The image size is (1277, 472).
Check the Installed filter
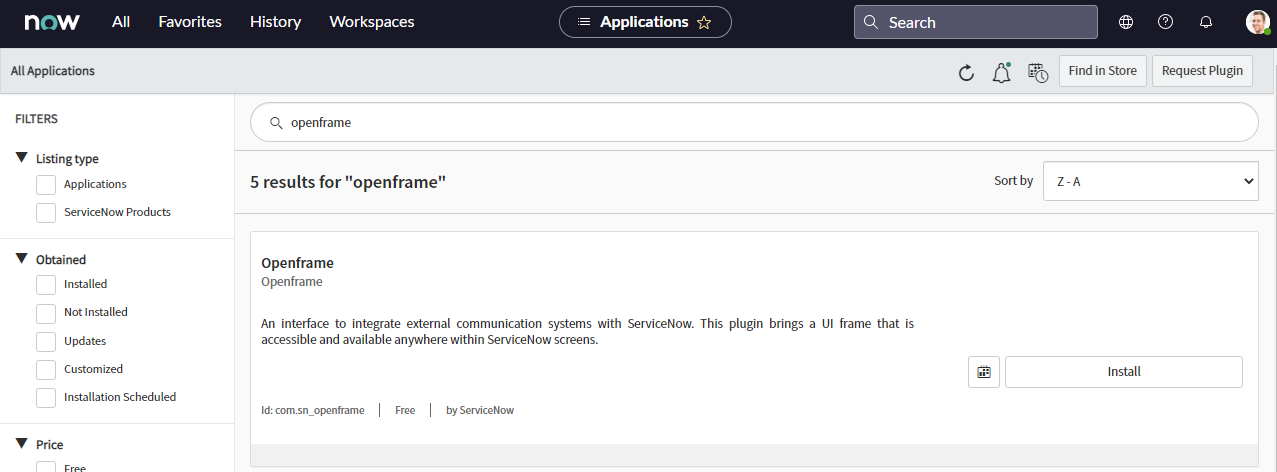pos(46,285)
